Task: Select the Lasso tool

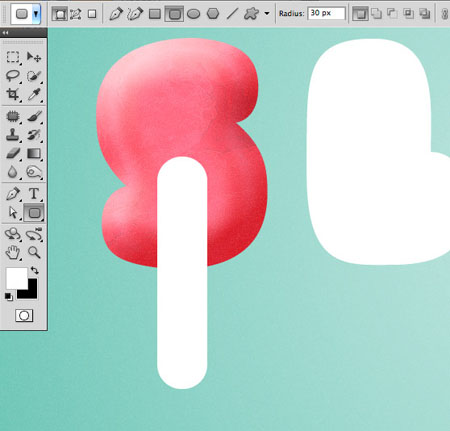Action: pyautogui.click(x=13, y=76)
